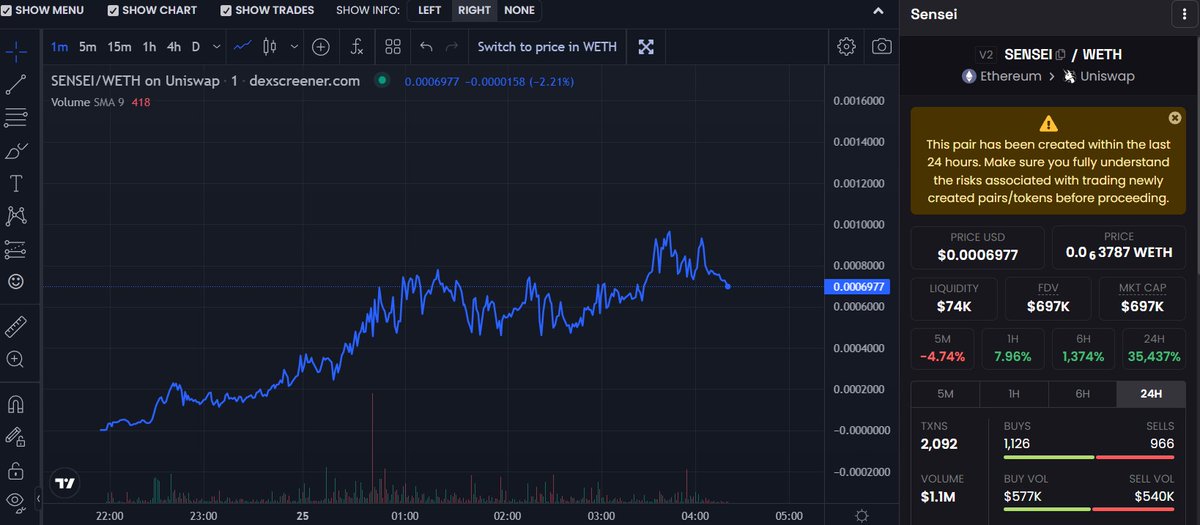Viewport: 1200px width, 525px height.
Task: Select the ruler measure tool
Action: click(x=16, y=326)
